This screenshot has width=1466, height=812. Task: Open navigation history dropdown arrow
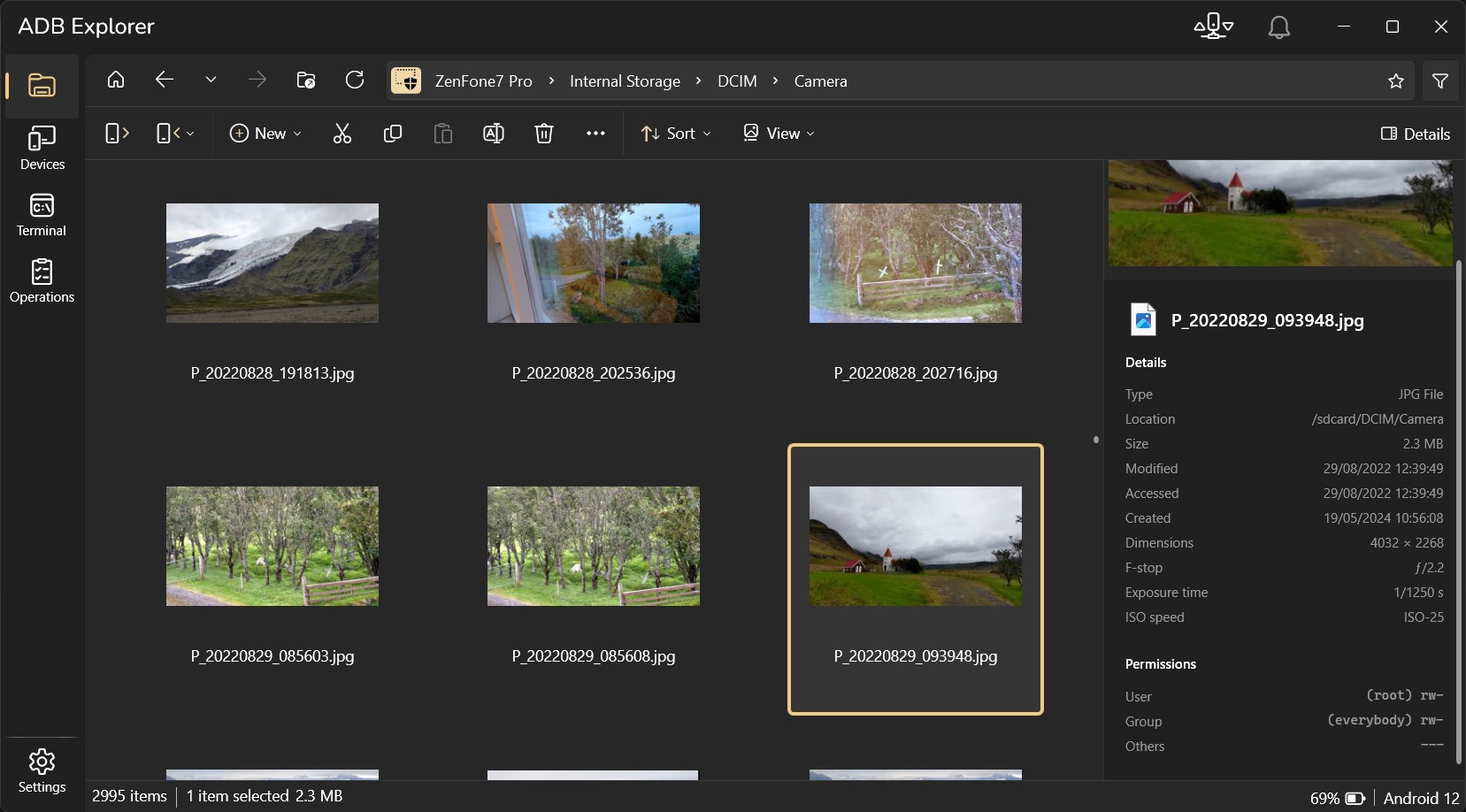pyautogui.click(x=211, y=80)
